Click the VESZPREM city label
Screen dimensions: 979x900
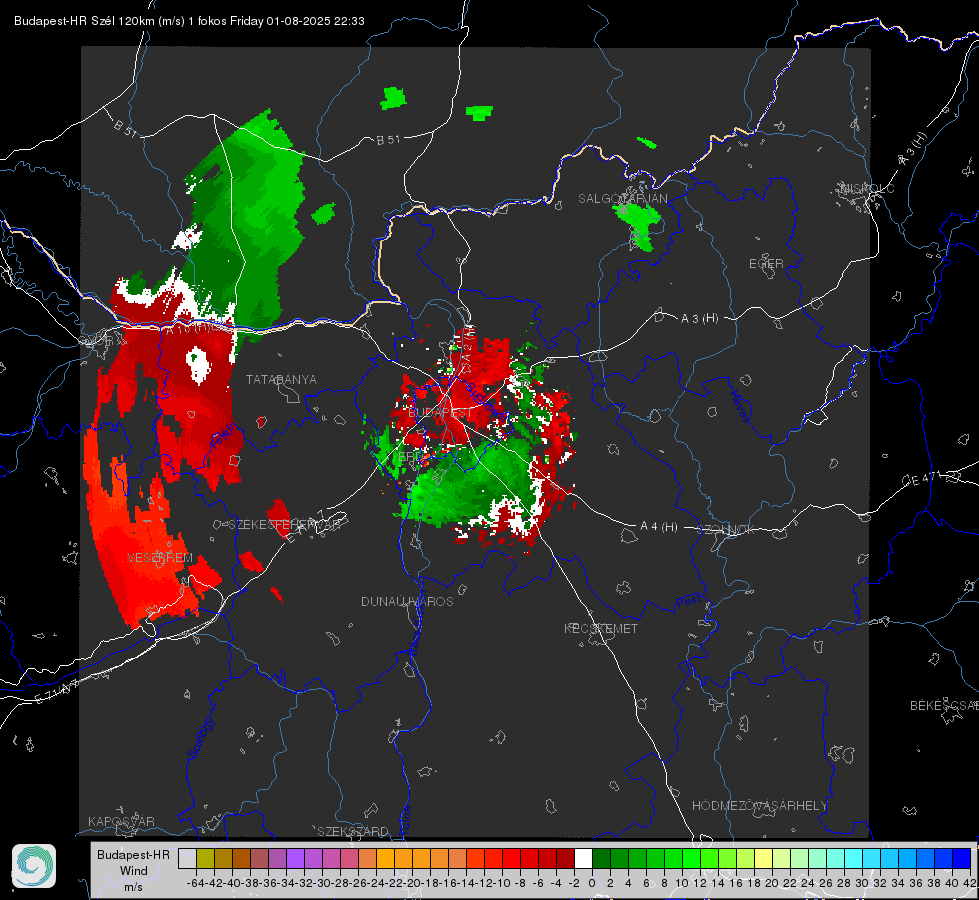click(x=160, y=558)
